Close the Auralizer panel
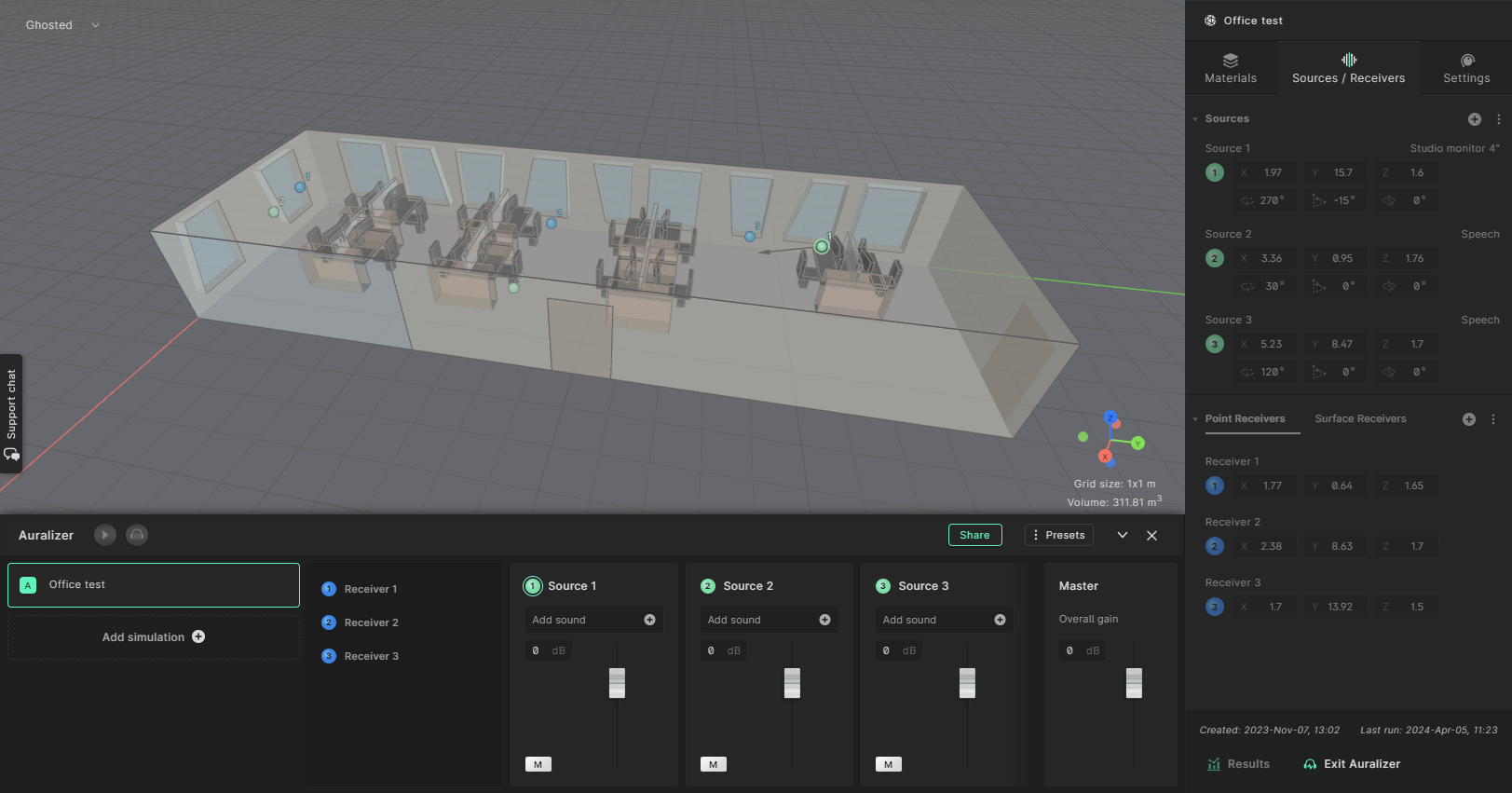Viewport: 1512px width, 793px height. (x=1152, y=535)
